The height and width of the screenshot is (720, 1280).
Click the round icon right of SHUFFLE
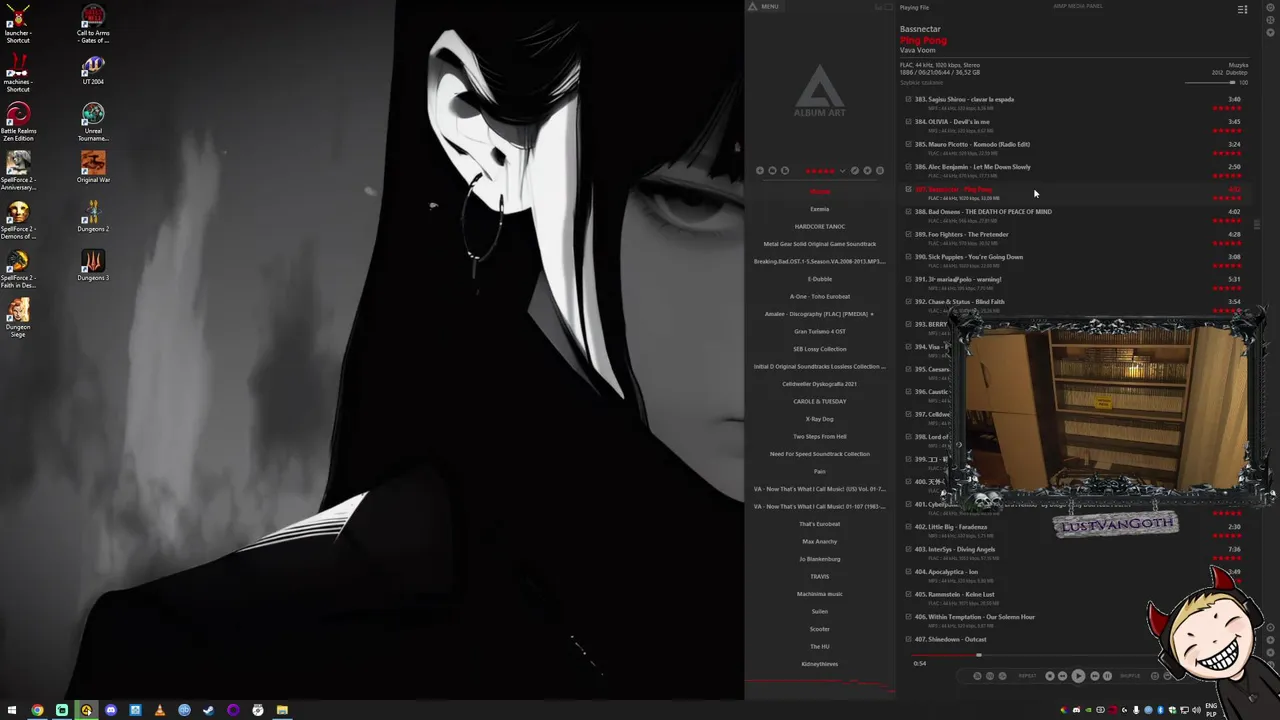coord(1155,676)
